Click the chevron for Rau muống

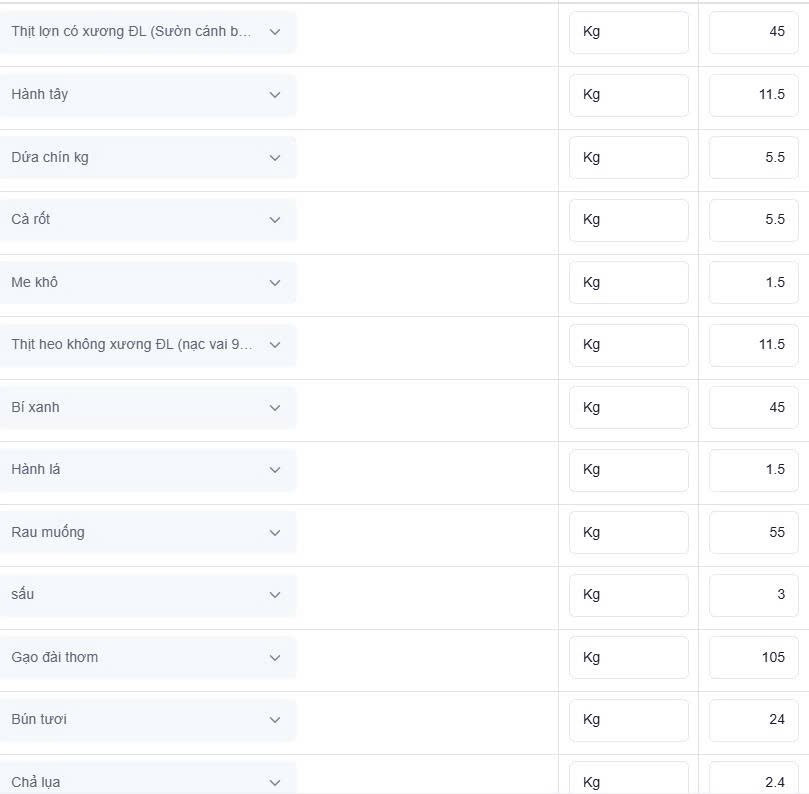pyautogui.click(x=275, y=532)
